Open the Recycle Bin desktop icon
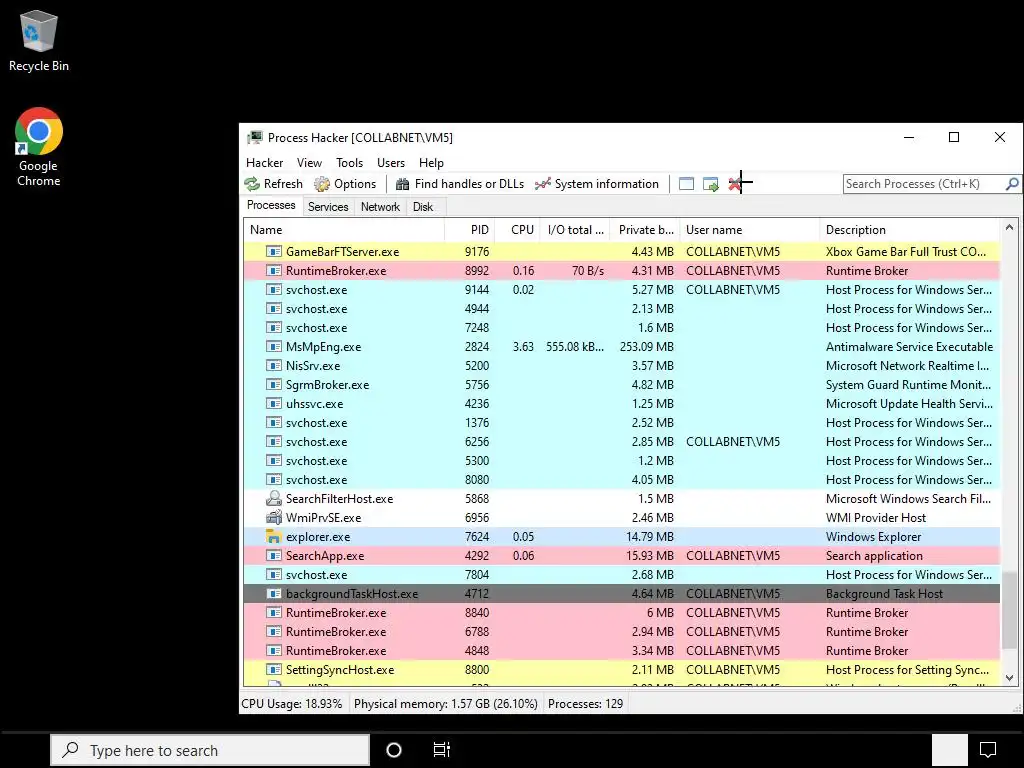 [39, 40]
